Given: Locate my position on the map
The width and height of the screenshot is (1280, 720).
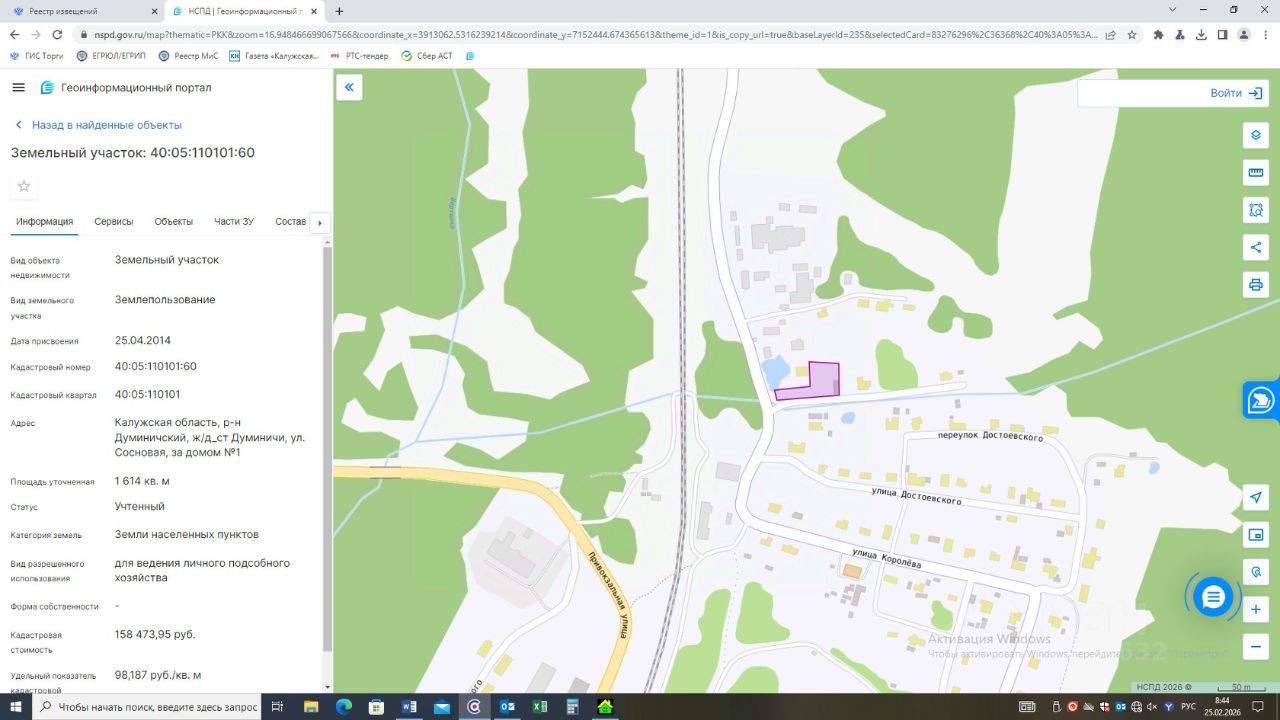Looking at the screenshot, I should click(x=1256, y=498).
